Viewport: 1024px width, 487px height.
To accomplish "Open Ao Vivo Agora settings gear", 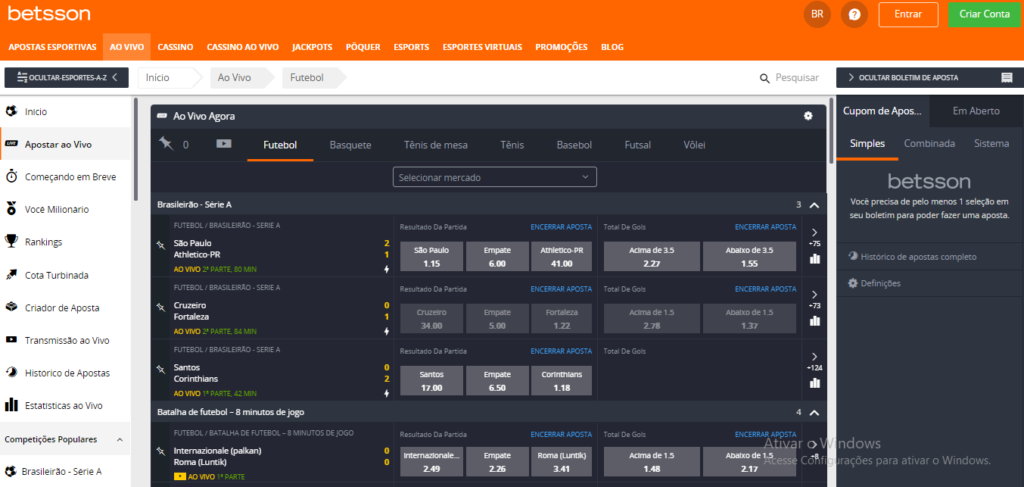I will click(x=808, y=116).
